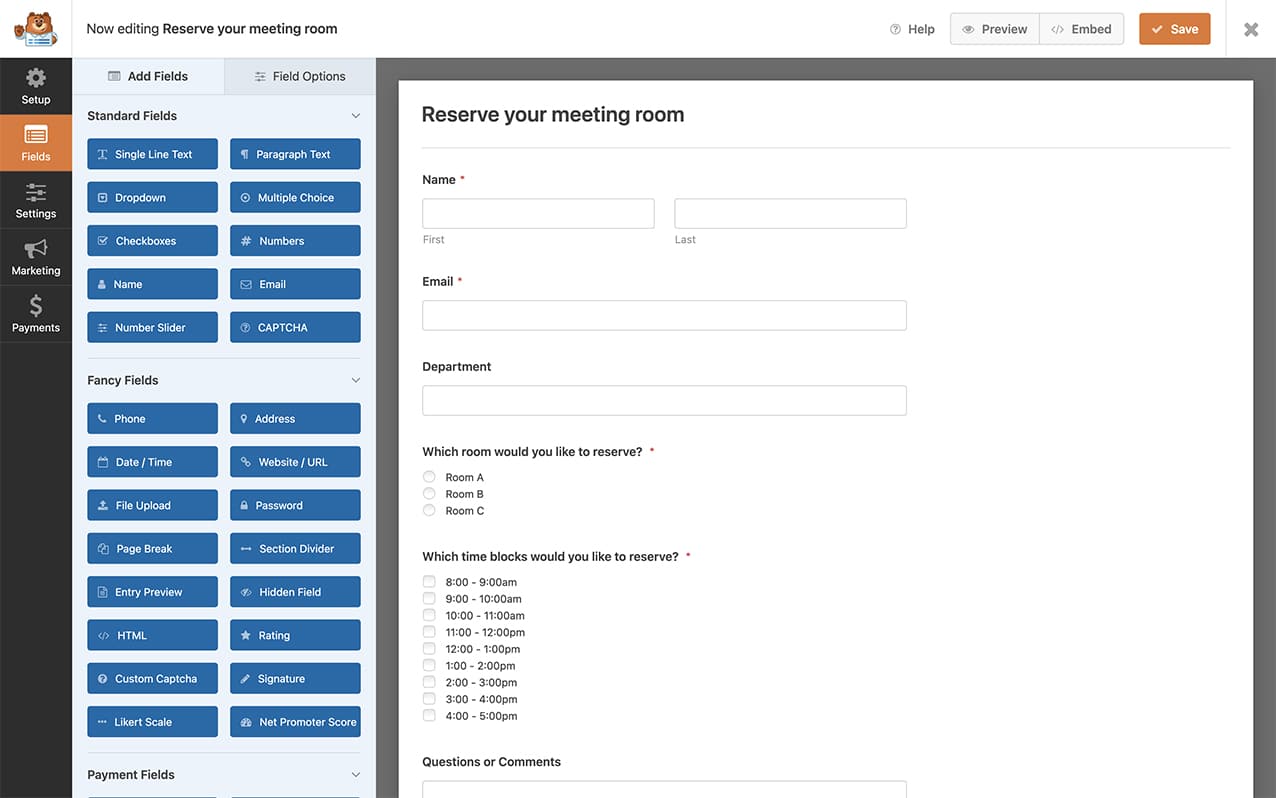Open the Setup panel in the sidebar

point(35,86)
